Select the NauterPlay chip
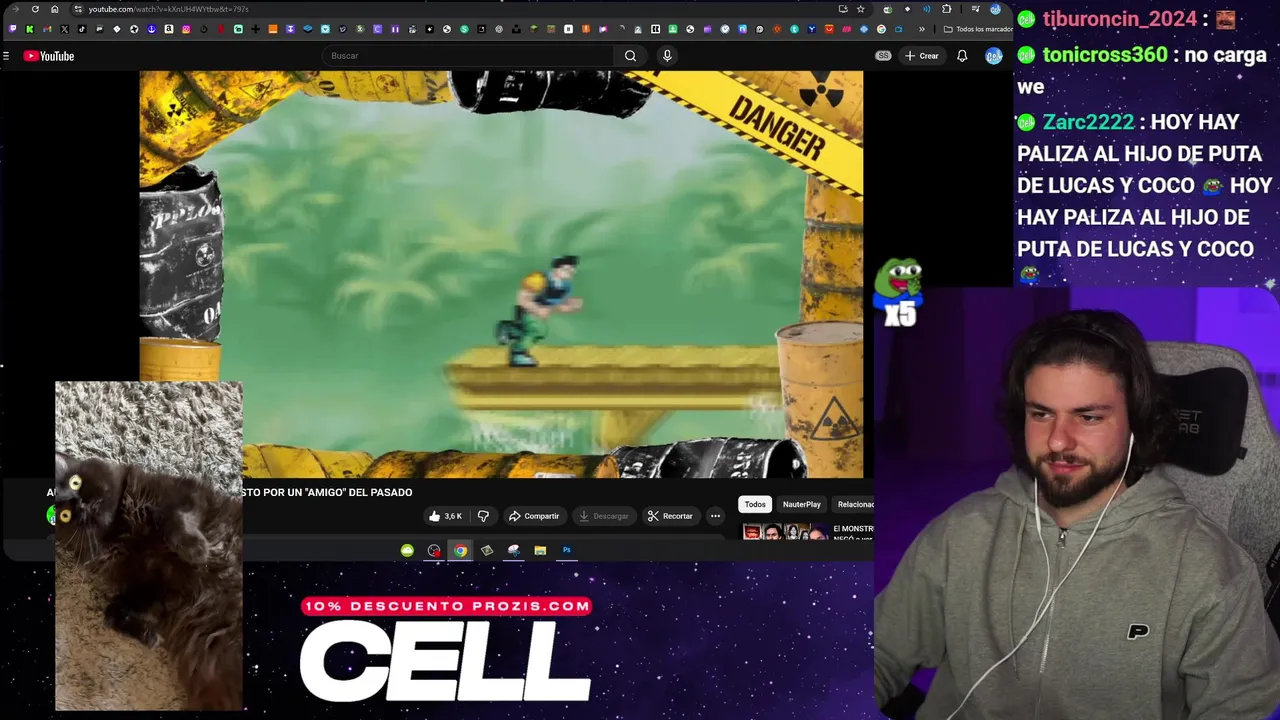This screenshot has width=1280, height=720. click(x=802, y=504)
